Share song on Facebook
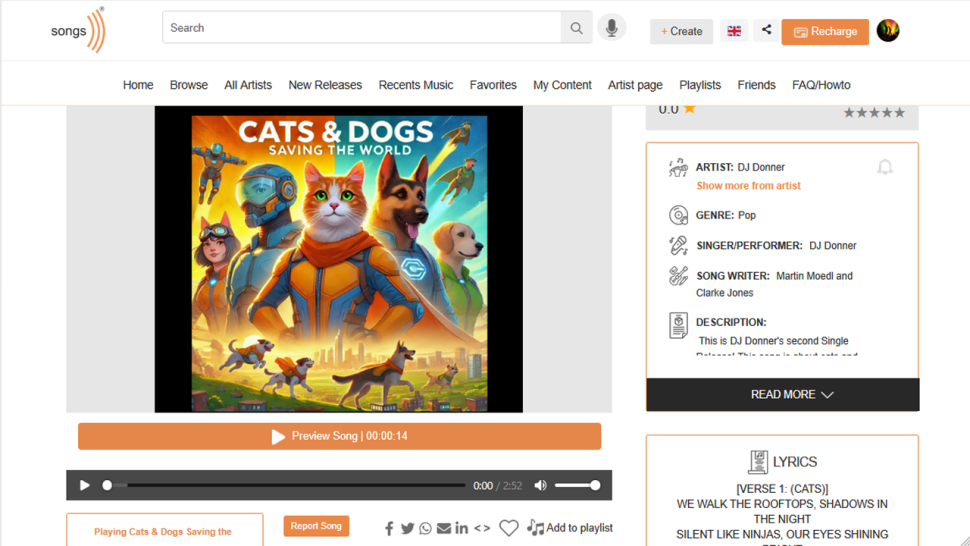 [389, 528]
